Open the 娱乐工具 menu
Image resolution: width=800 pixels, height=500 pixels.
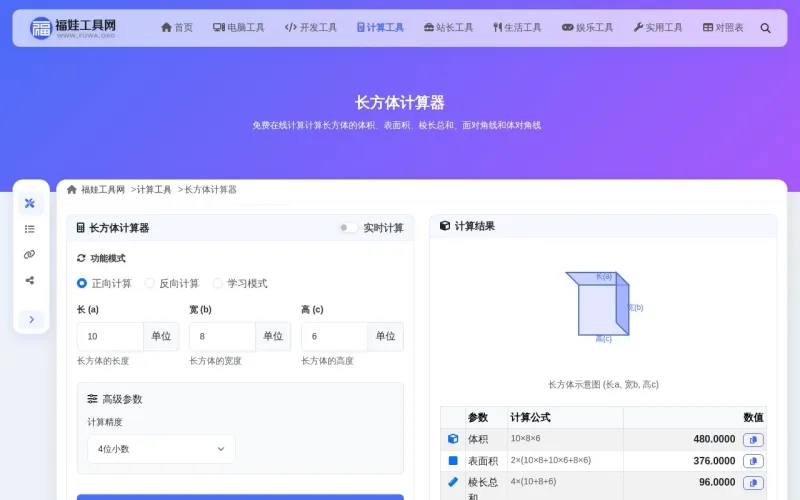tap(587, 28)
